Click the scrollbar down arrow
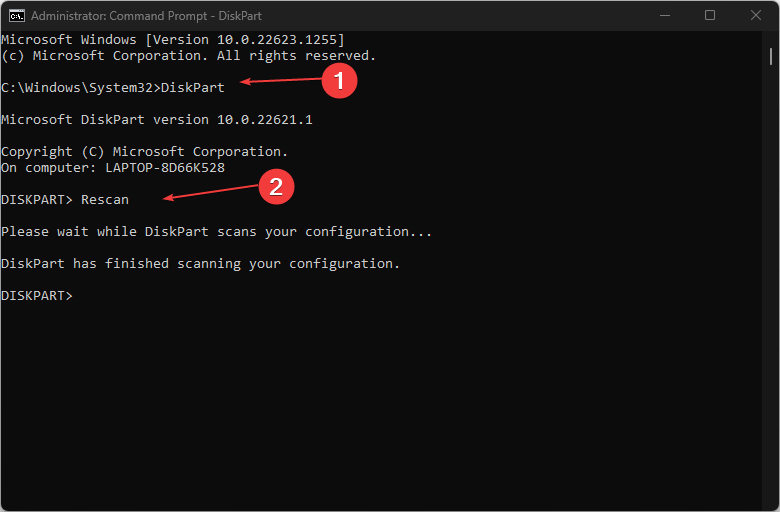 pos(772,503)
